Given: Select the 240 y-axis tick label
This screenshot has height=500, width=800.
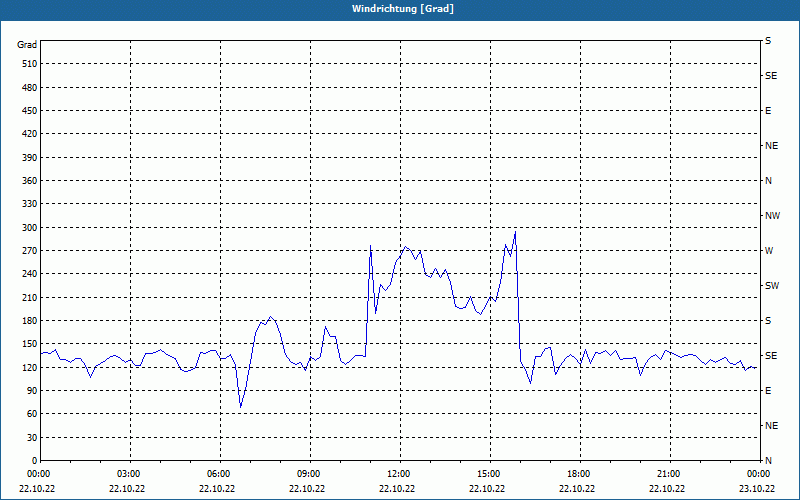Looking at the screenshot, I should click(30, 274).
